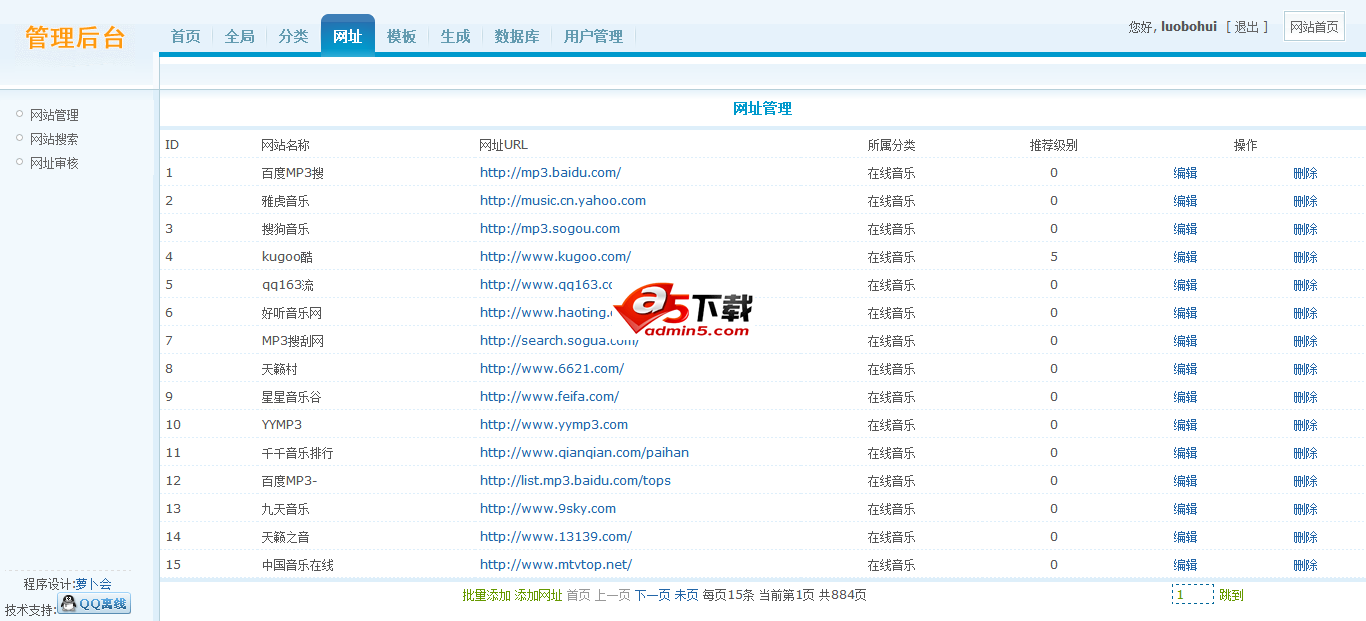Open the http://www.feifa.com/ link

point(549,397)
